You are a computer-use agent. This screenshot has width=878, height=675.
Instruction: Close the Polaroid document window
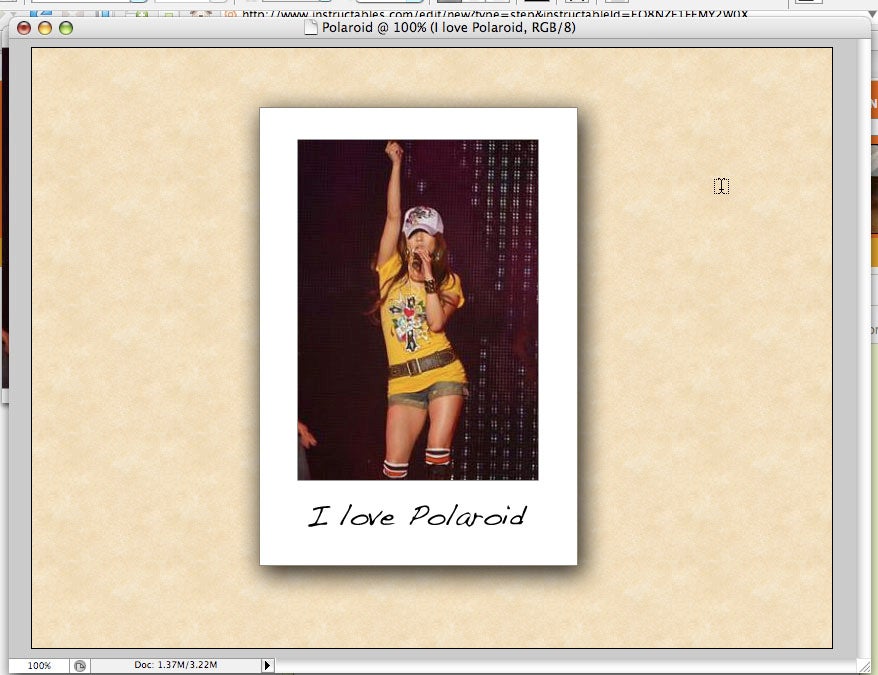(24, 27)
